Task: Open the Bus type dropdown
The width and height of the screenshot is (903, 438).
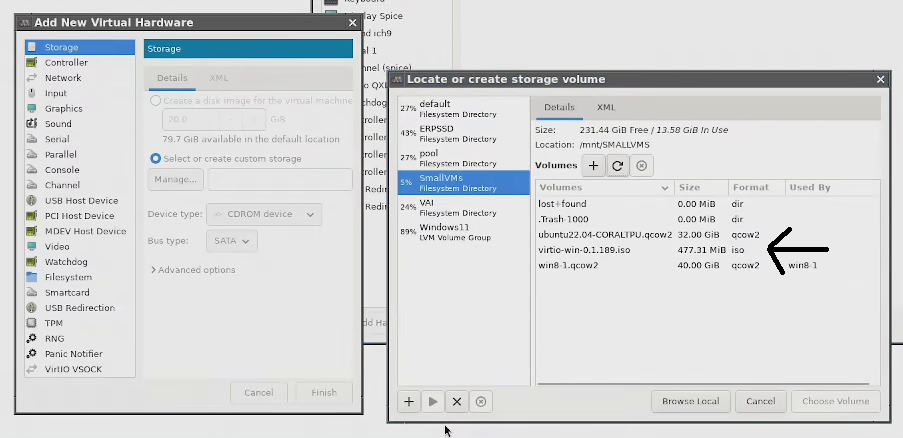Action: (x=232, y=241)
